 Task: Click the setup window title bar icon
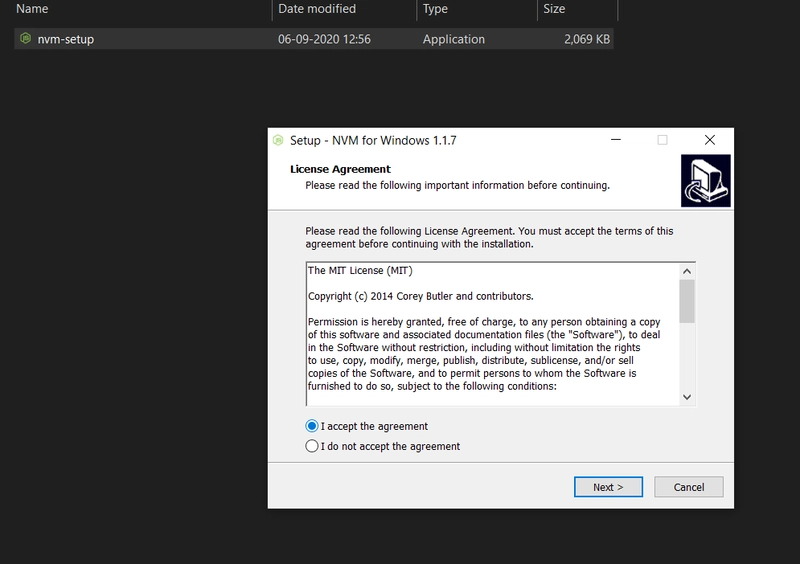(x=278, y=140)
